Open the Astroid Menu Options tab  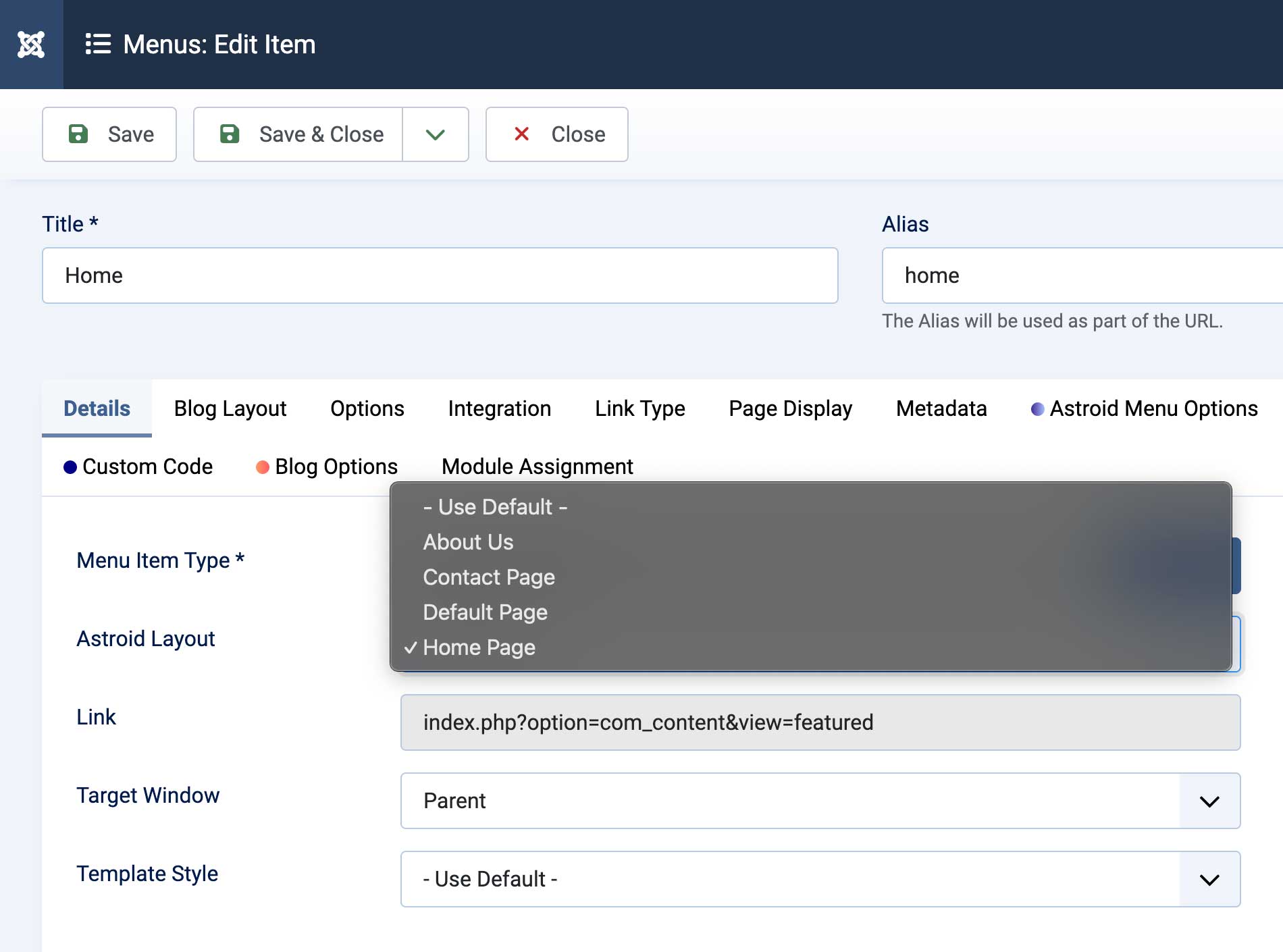tap(1145, 408)
